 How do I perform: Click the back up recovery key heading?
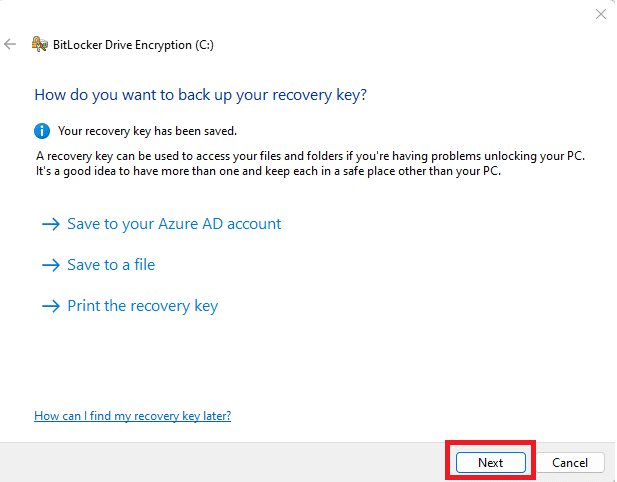(201, 95)
